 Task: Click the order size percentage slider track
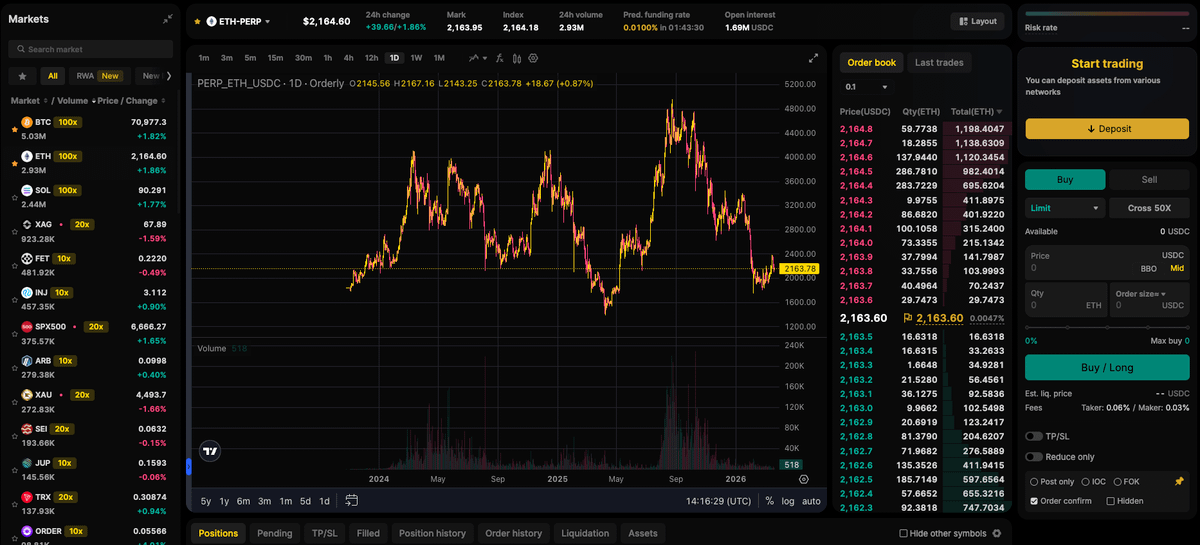click(x=1107, y=327)
